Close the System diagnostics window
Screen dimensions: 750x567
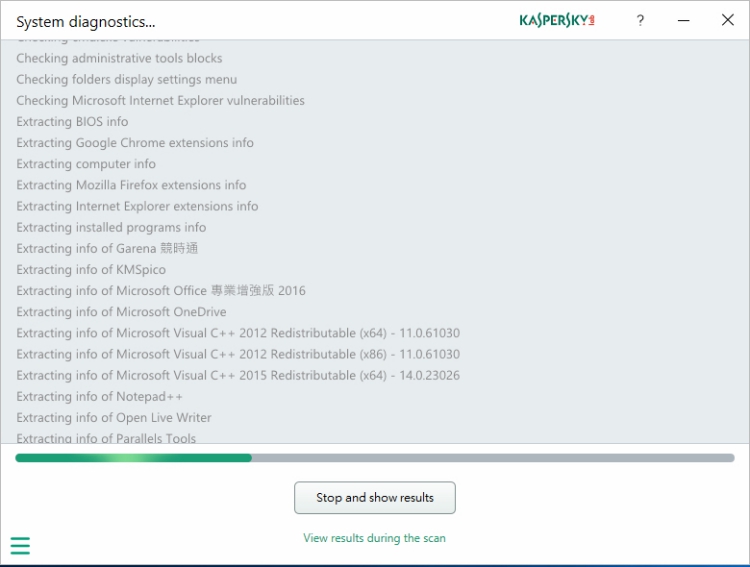(728, 20)
